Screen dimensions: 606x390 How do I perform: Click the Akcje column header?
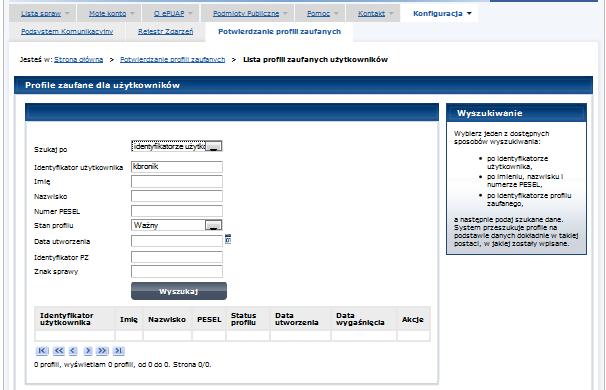coord(413,320)
